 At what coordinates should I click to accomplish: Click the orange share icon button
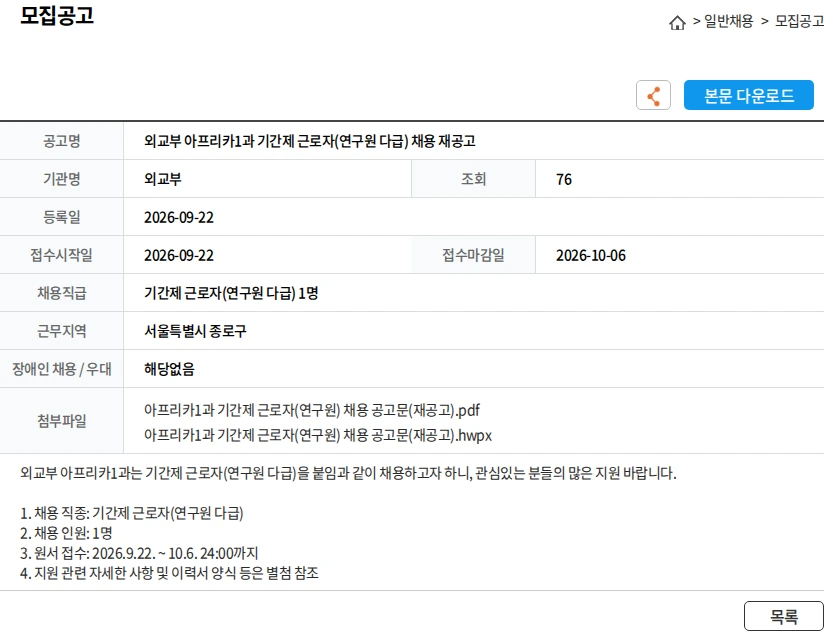pos(653,95)
